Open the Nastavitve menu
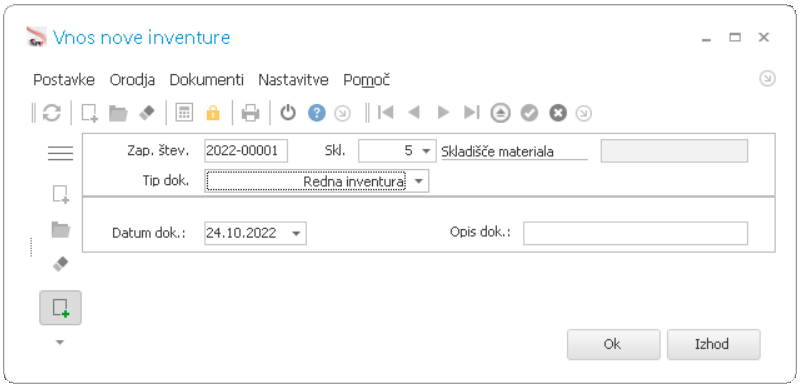Viewport: 800px width, 389px height. click(x=293, y=80)
